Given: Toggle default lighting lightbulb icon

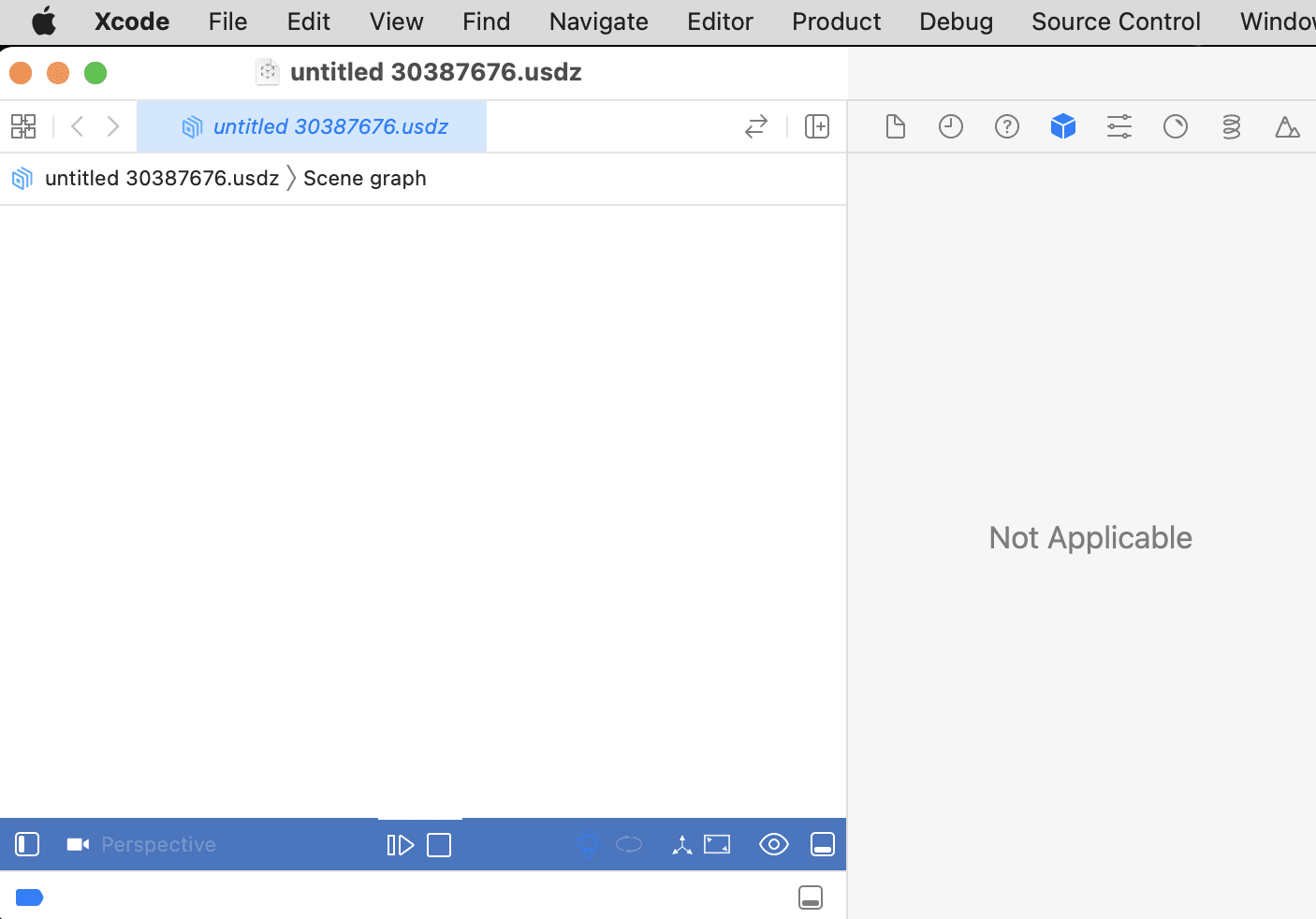Looking at the screenshot, I should click(588, 844).
